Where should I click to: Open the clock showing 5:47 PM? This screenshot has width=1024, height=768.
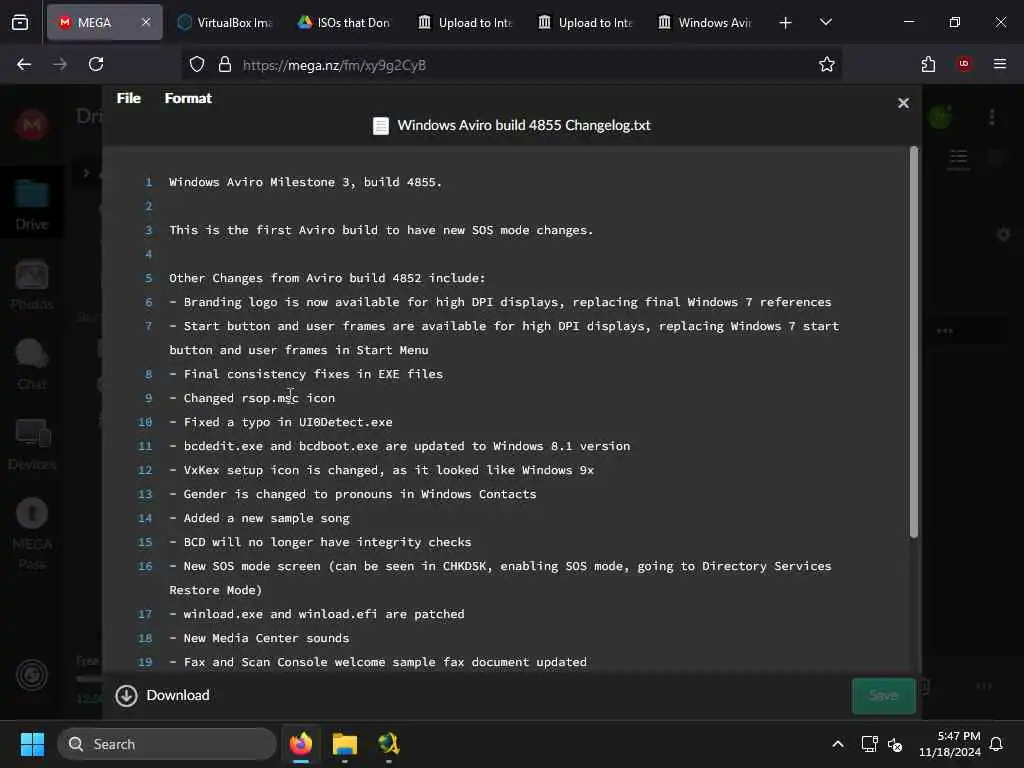[950, 744]
